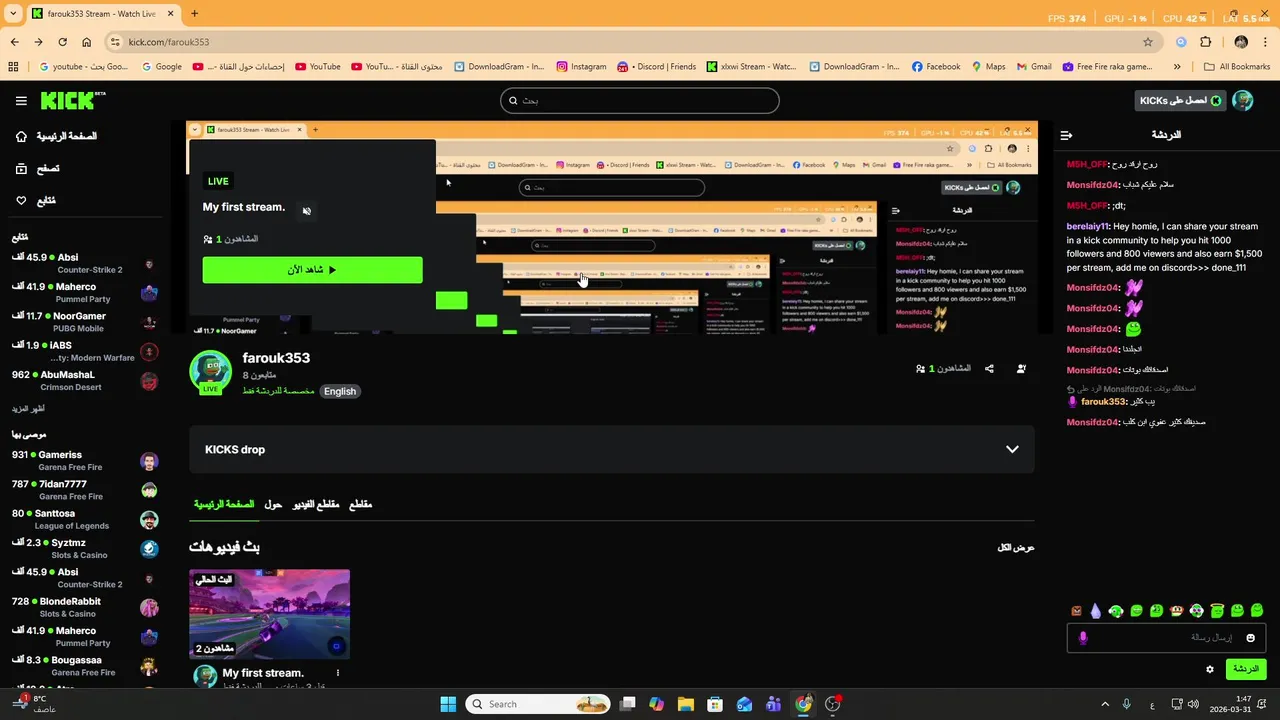Click the user avatar in top right
1280x720 pixels.
[1242, 101]
